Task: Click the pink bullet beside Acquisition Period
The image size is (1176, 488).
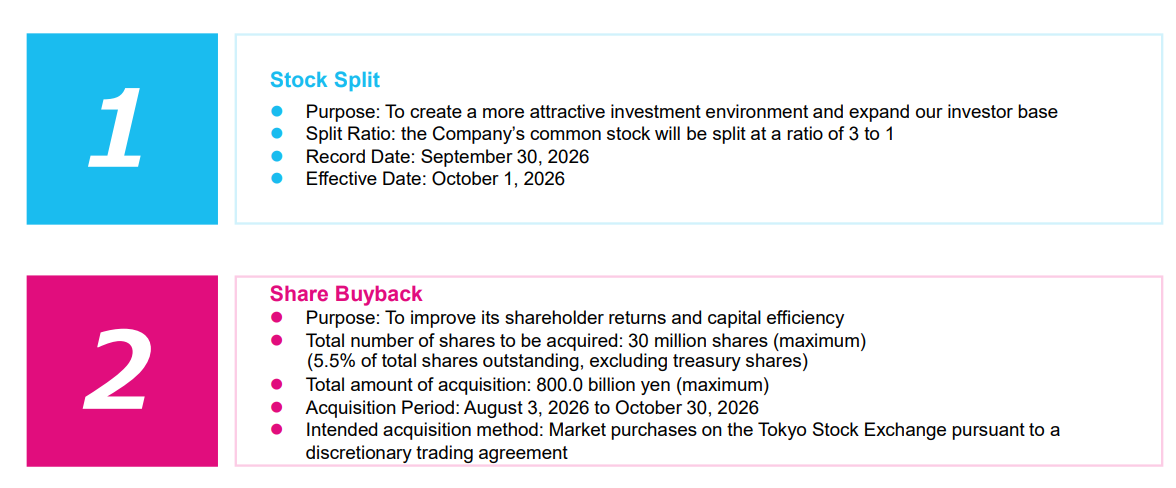Action: (x=276, y=407)
